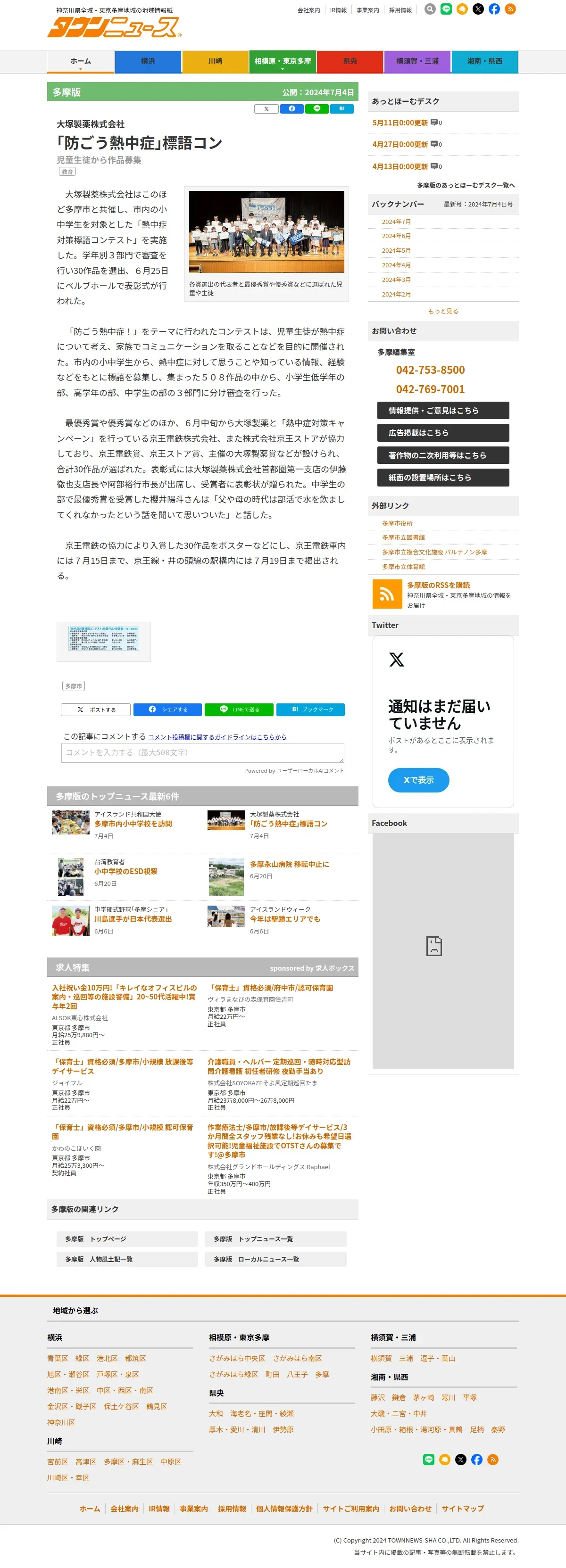566x1568 pixels.
Task: Expand the 川崎 navigation dropdown
Action: coord(215,62)
